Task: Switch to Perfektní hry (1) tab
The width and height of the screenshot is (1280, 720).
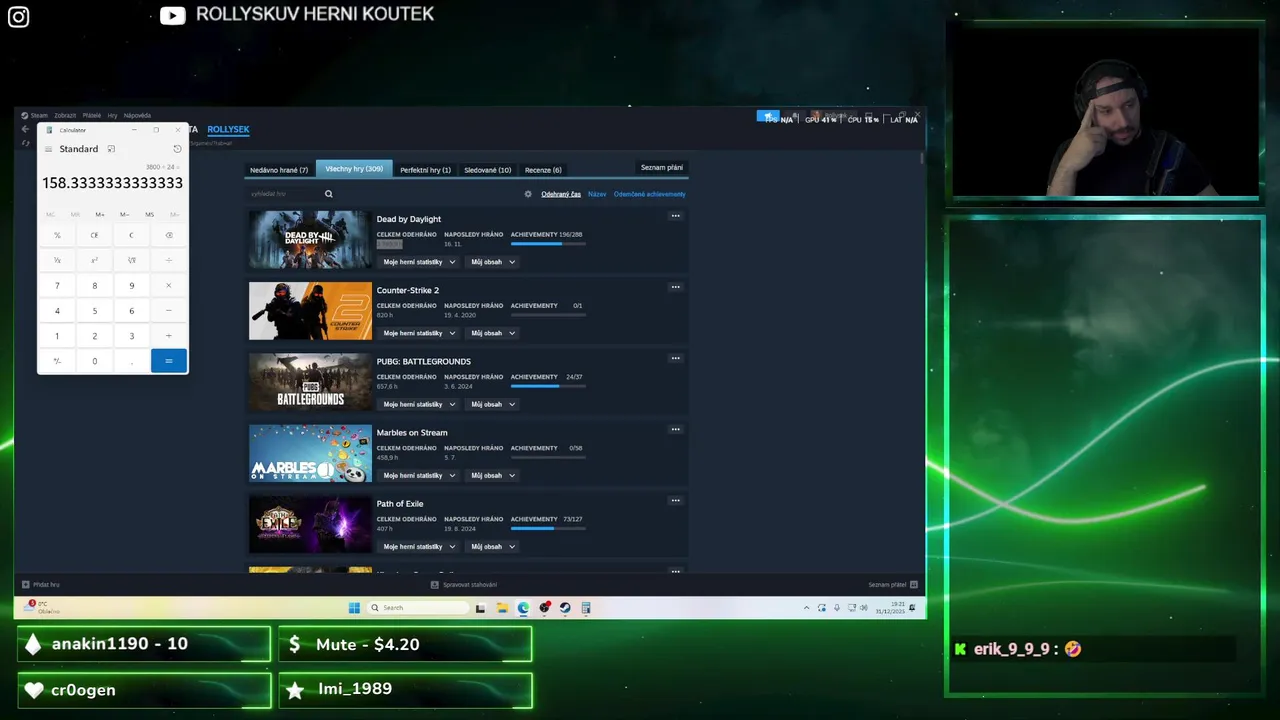Action: click(x=425, y=170)
